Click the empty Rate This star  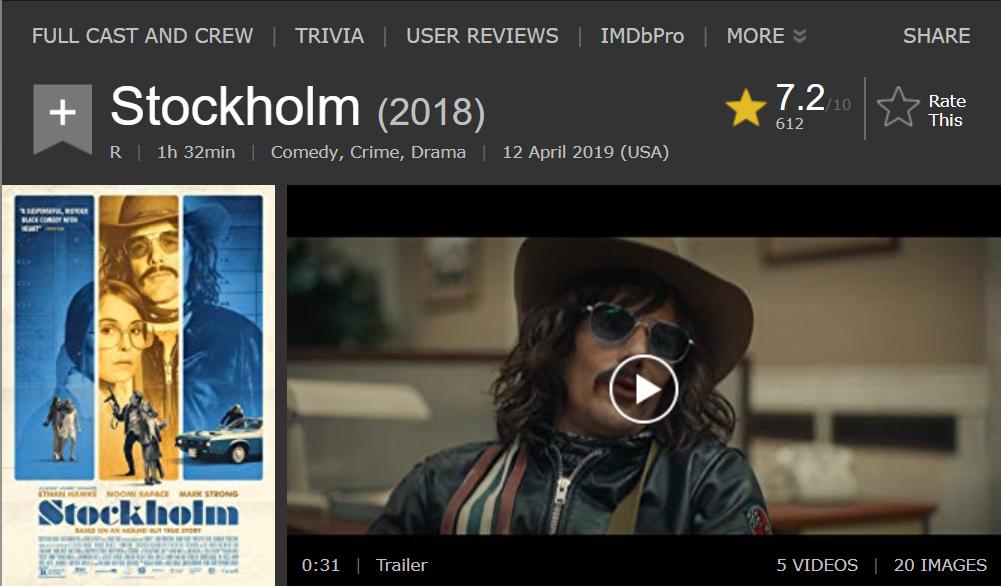tap(898, 107)
